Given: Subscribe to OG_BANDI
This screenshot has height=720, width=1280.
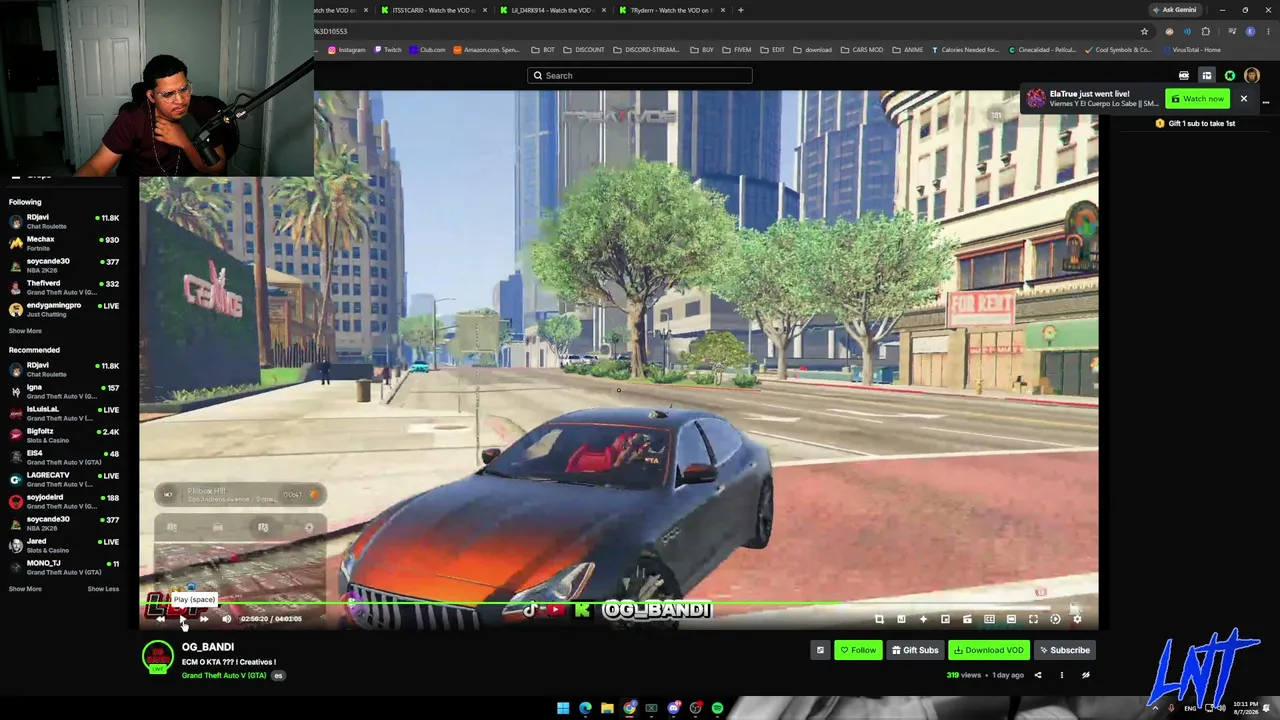Looking at the screenshot, I should (x=1064, y=650).
